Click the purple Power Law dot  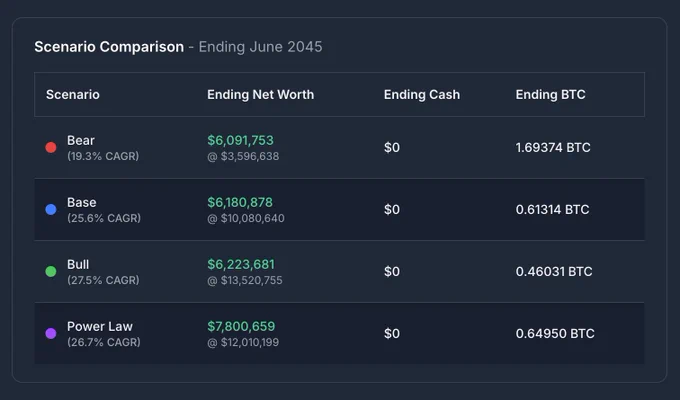[x=51, y=334]
